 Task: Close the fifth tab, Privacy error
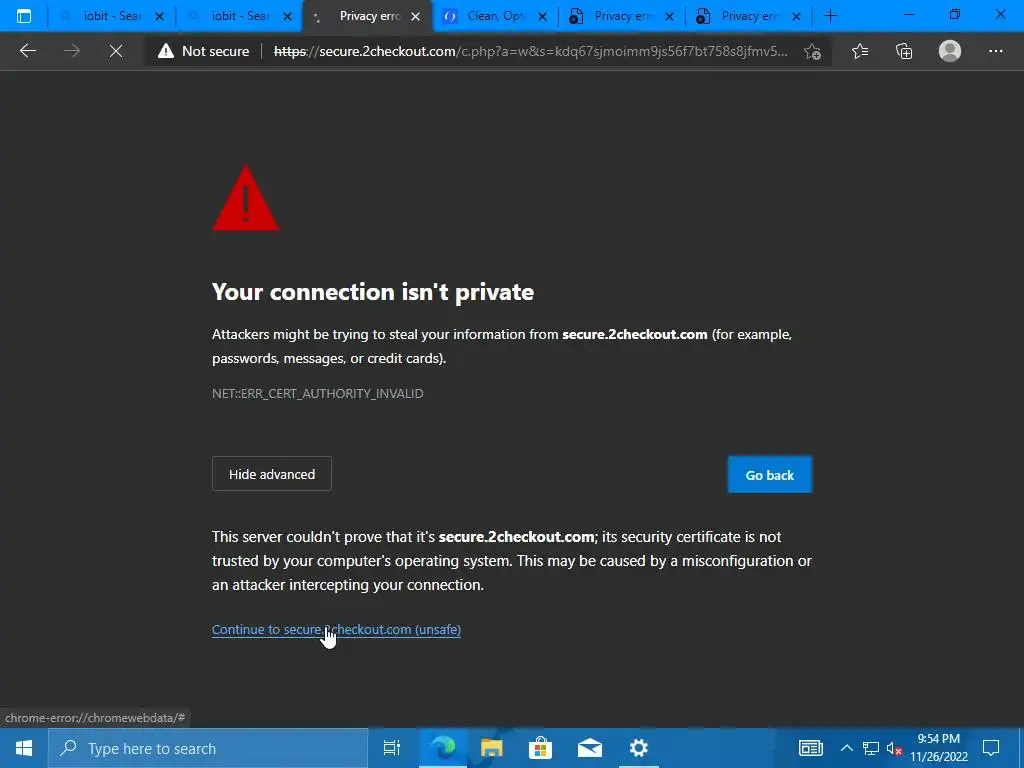coord(669,17)
